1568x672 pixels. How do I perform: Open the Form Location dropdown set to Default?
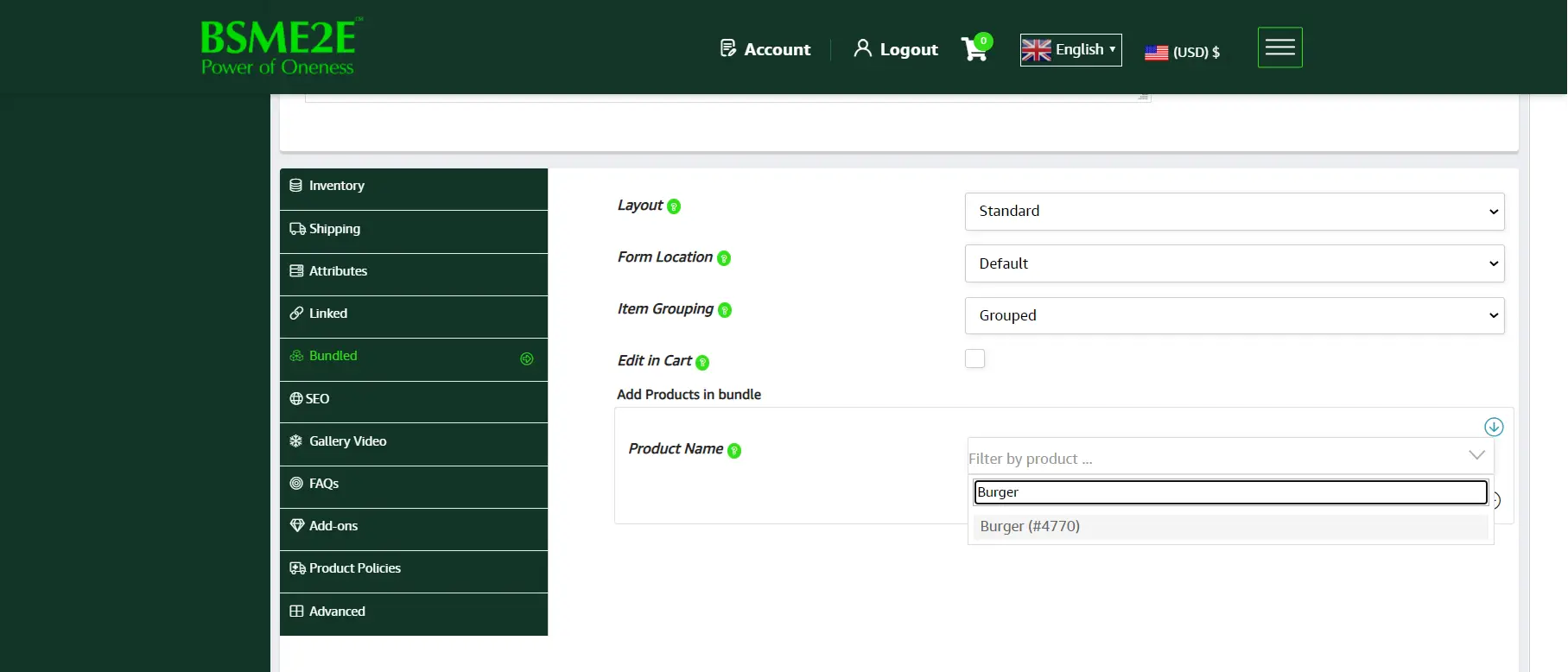[1235, 263]
